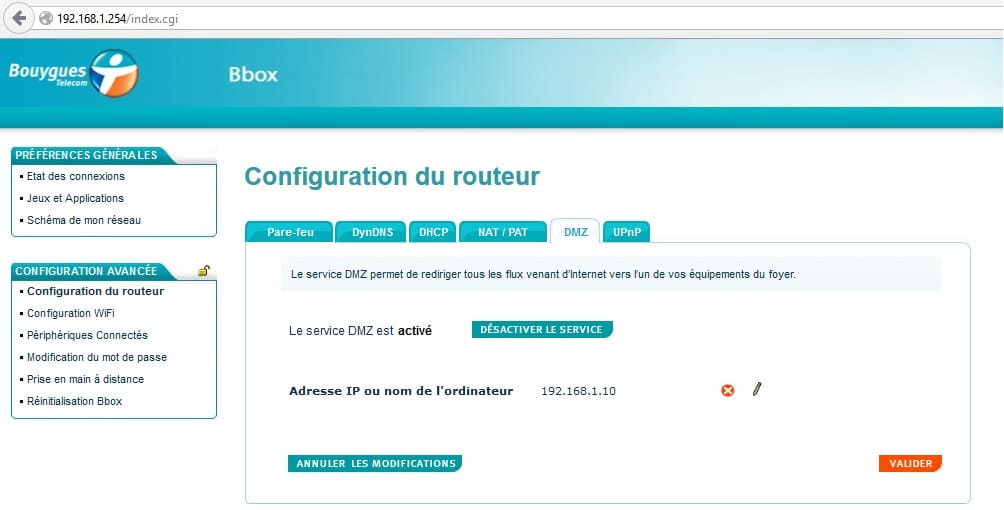This screenshot has height=510, width=1004.
Task: Click Annuler les modifications button
Action: coord(375,463)
